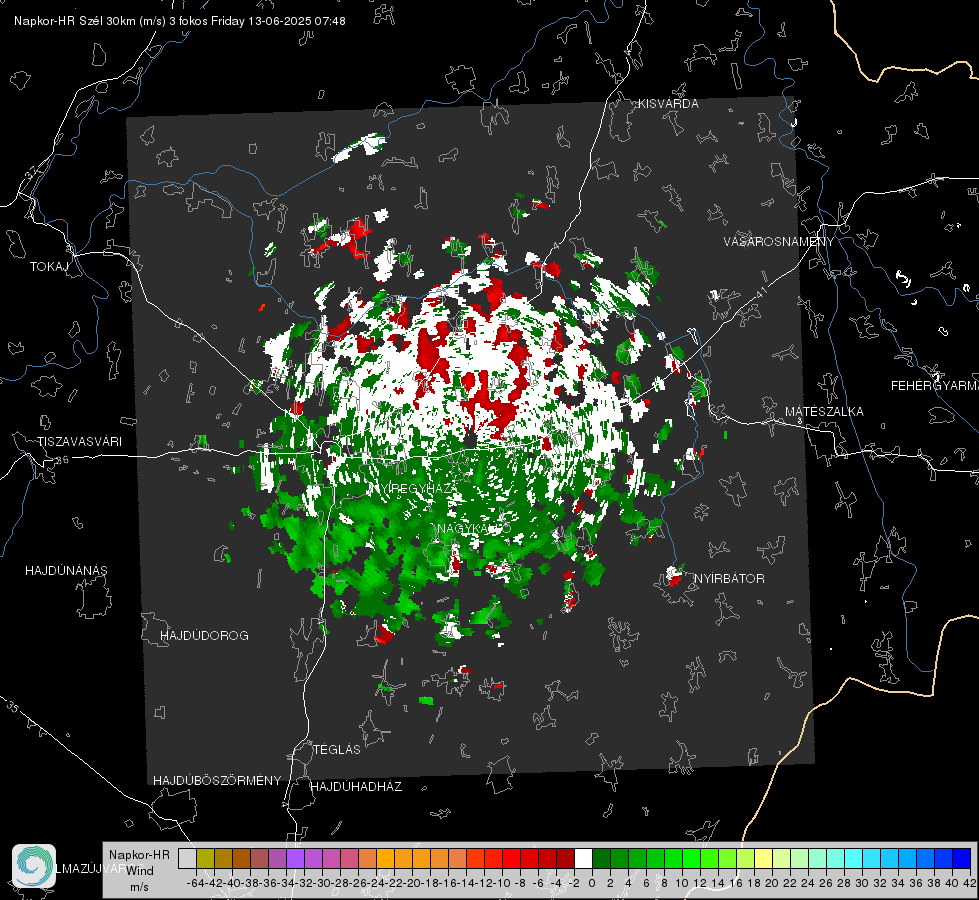This screenshot has height=900, width=979.
Task: Click the 'Napkor-HR' legend title
Action: pyautogui.click(x=139, y=855)
